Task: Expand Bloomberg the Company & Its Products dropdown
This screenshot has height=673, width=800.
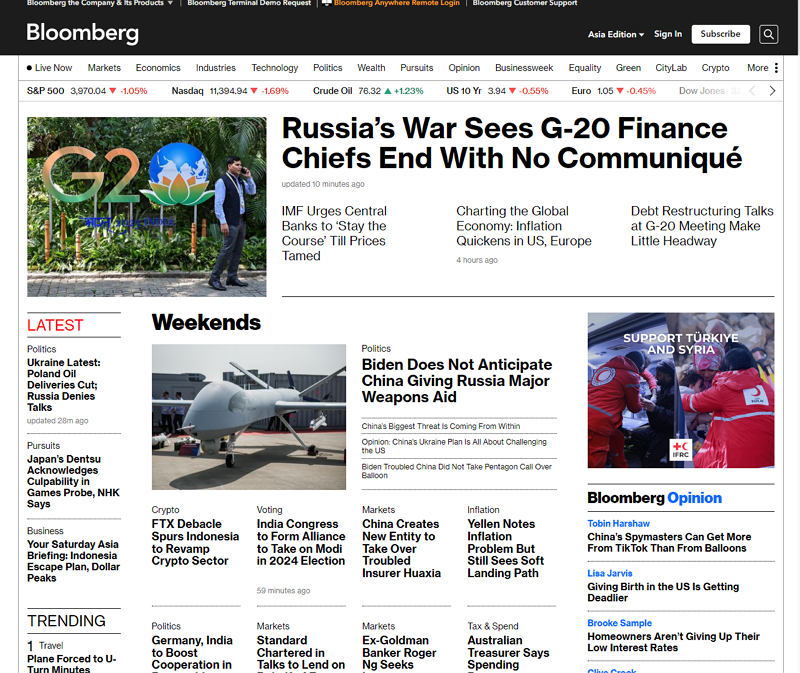Action: pos(100,3)
